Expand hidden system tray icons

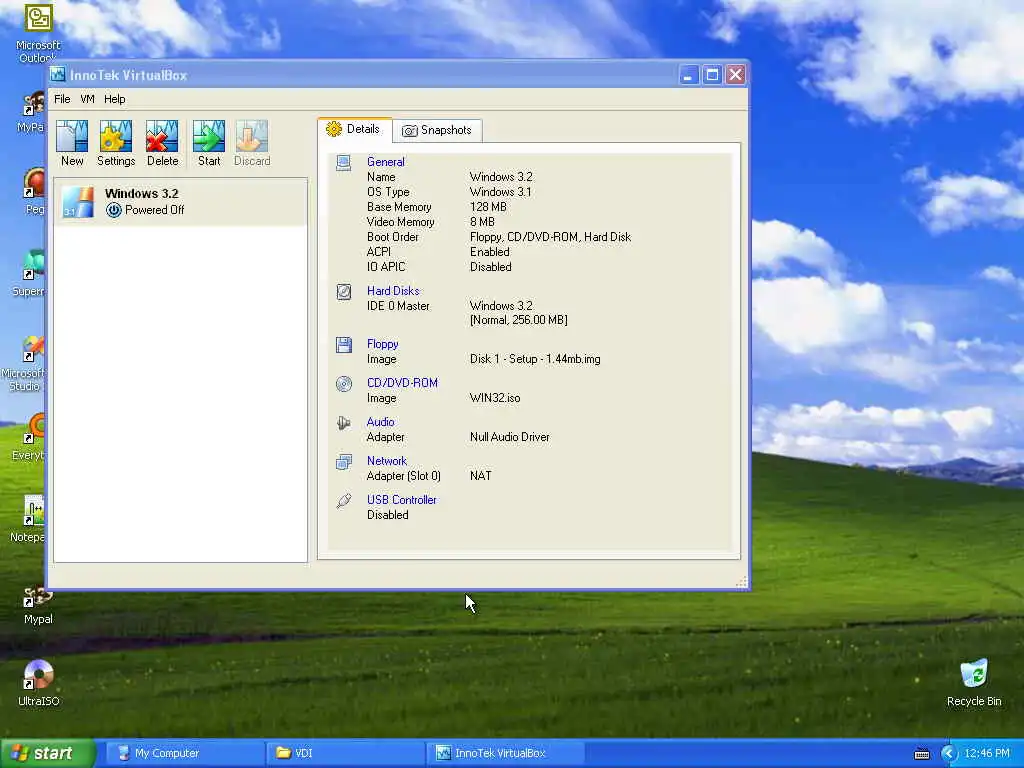click(949, 754)
